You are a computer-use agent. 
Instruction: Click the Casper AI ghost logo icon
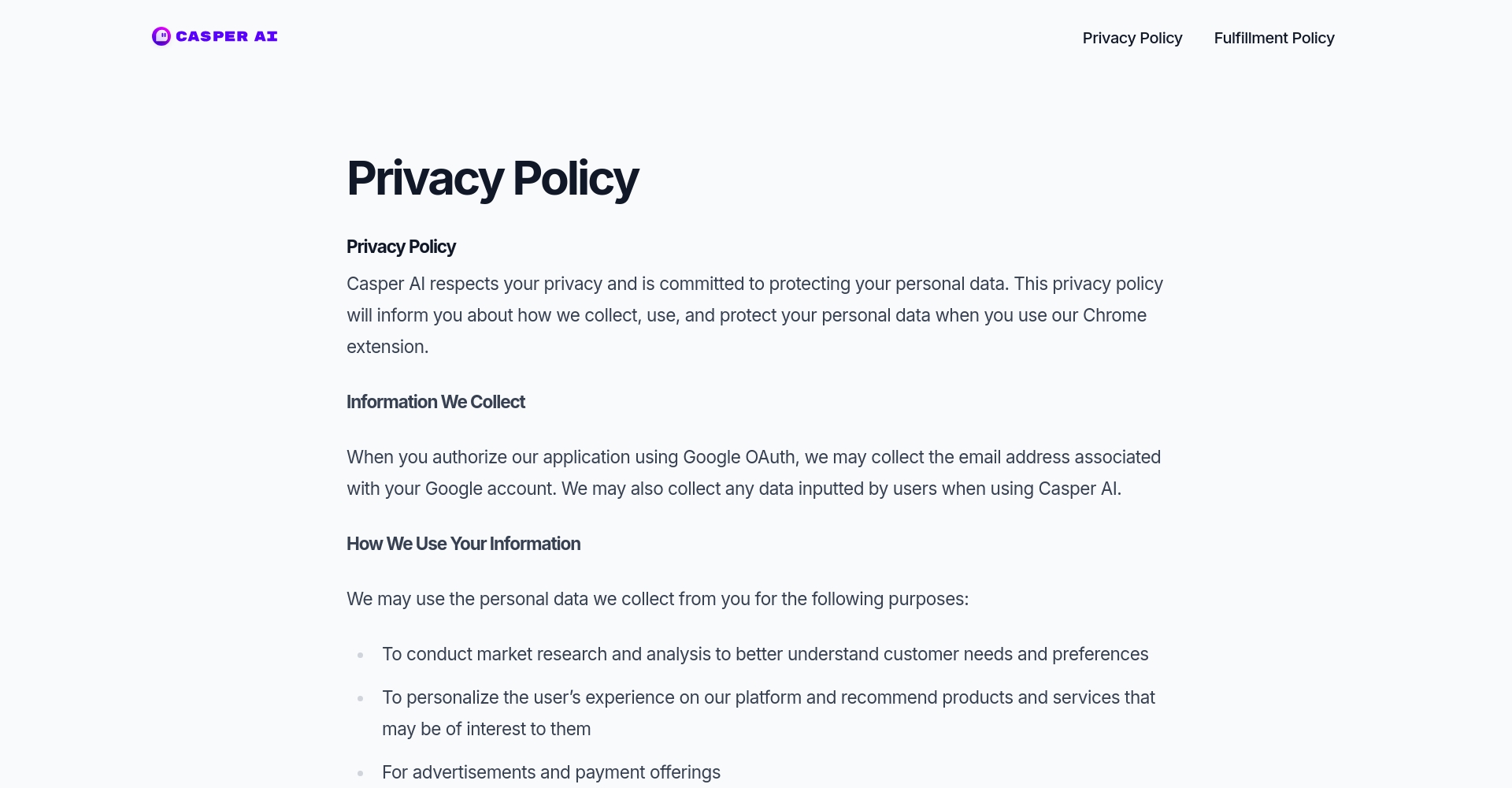161,36
